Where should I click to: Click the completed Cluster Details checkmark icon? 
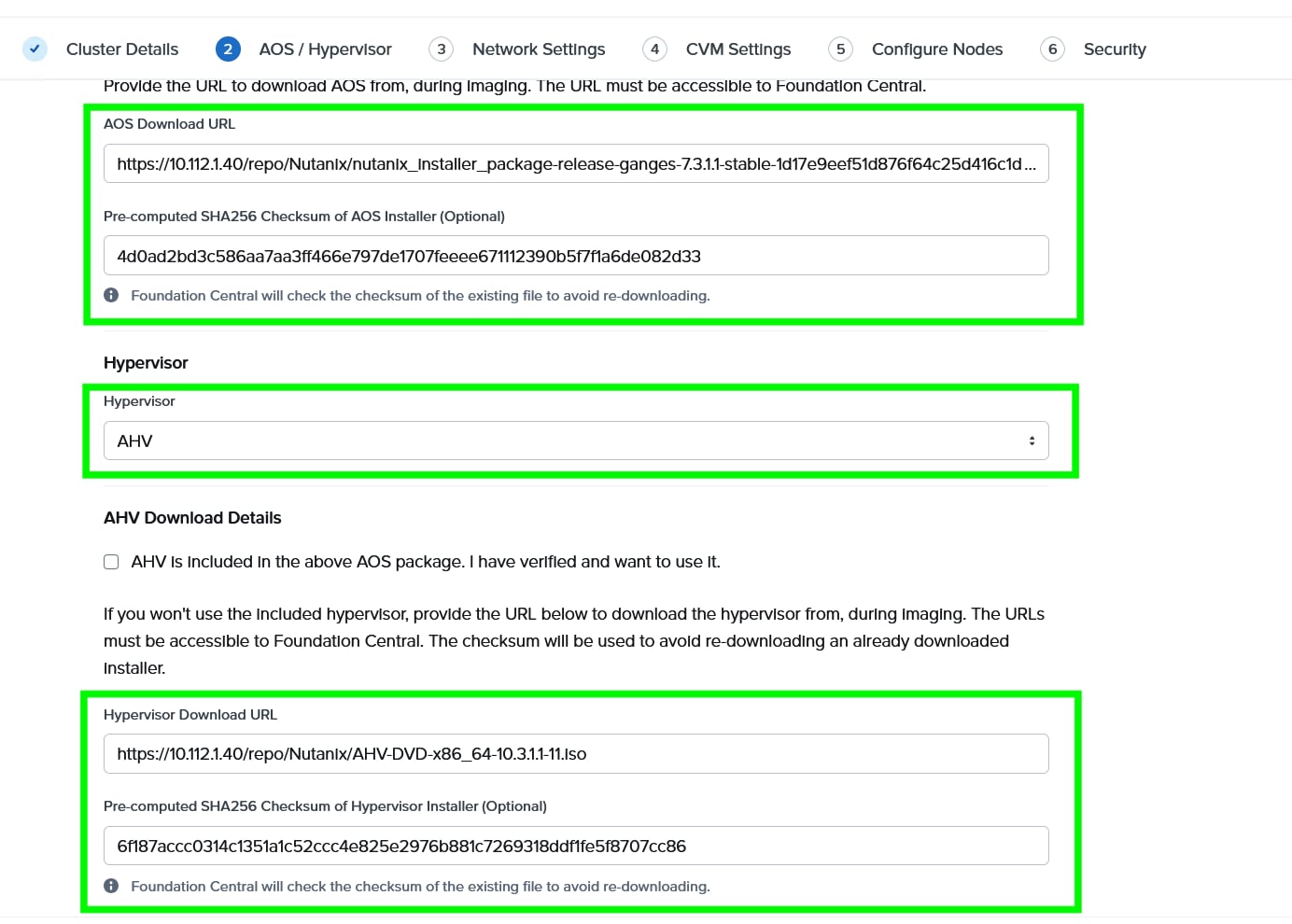[x=35, y=49]
